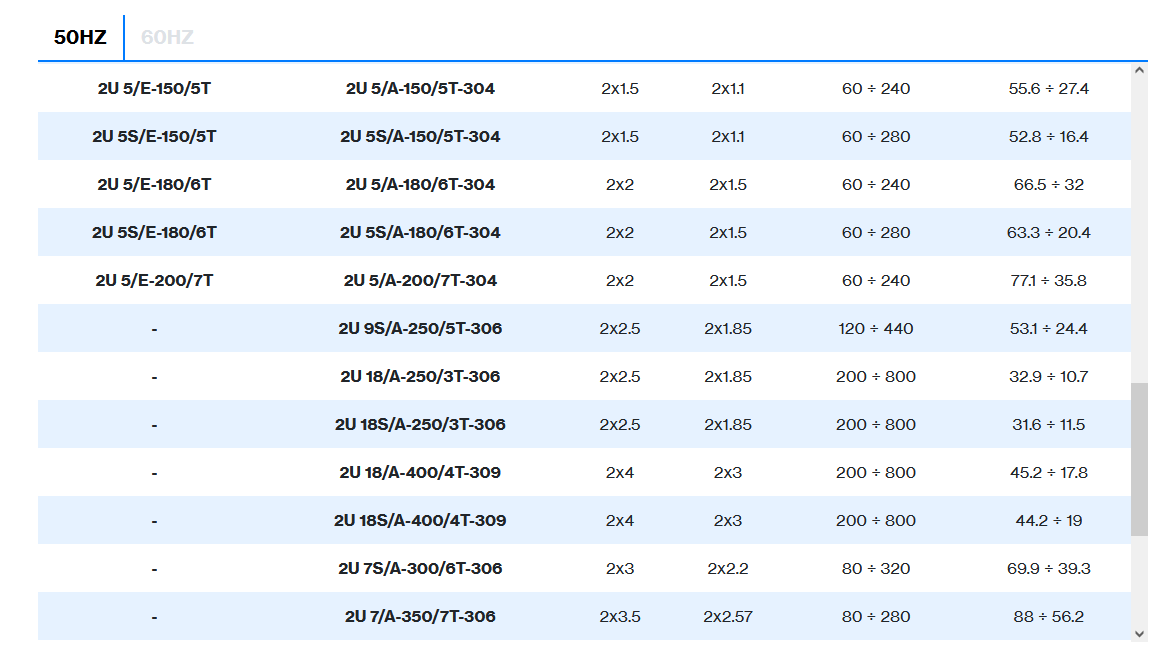Switch to the 60HZ tab

167,38
